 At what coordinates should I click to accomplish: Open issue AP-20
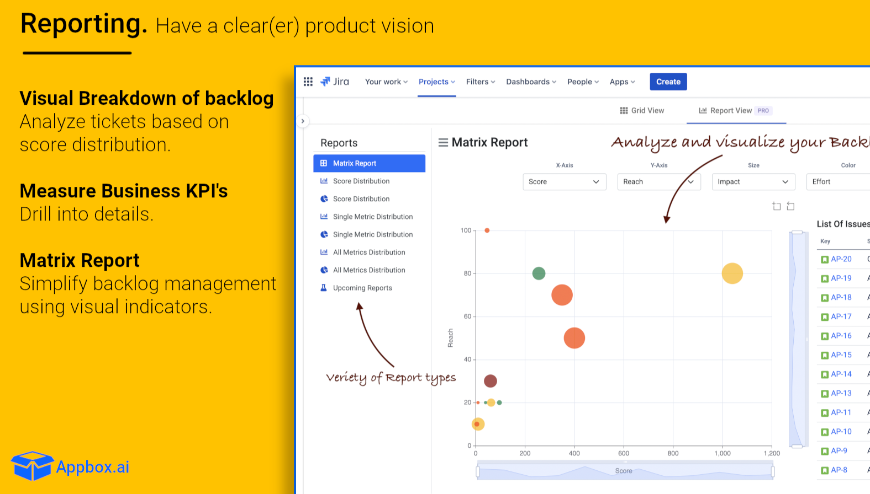[x=841, y=259]
